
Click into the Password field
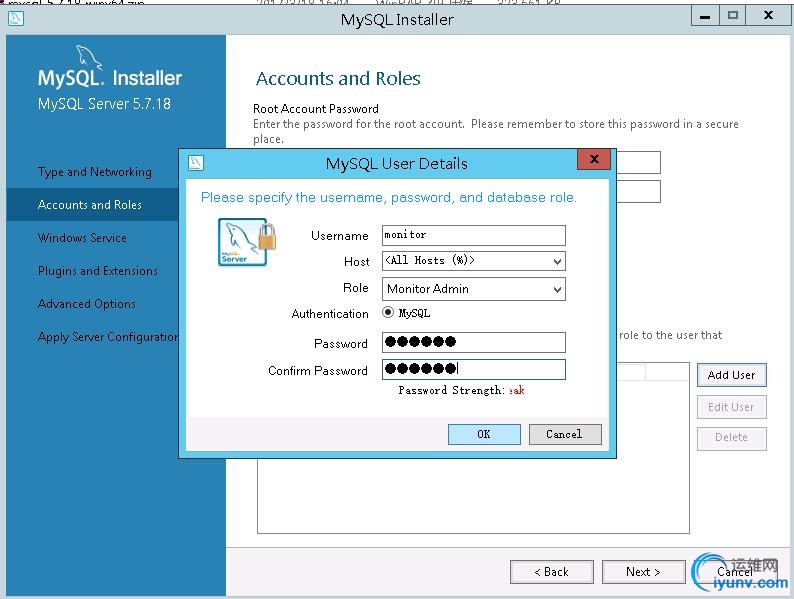(473, 342)
